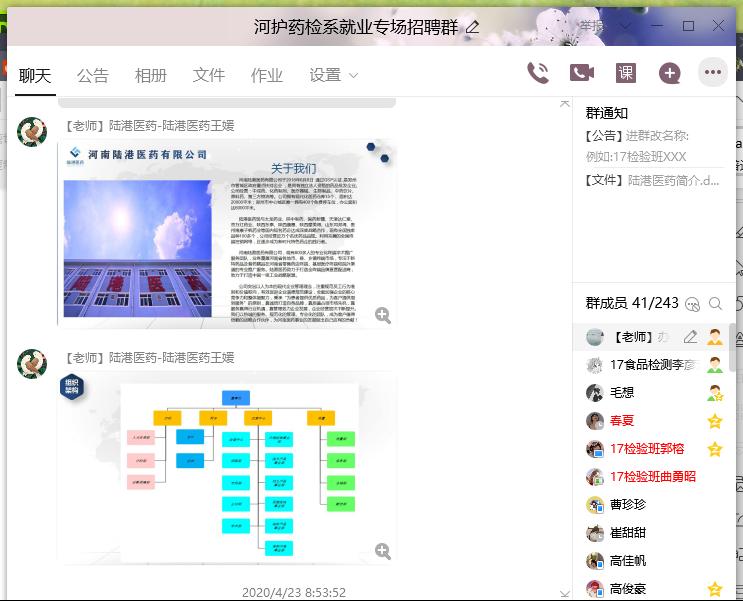The height and width of the screenshot is (601, 743).
Task: Edit the 【老师】 member's name card pencil
Action: (690, 337)
